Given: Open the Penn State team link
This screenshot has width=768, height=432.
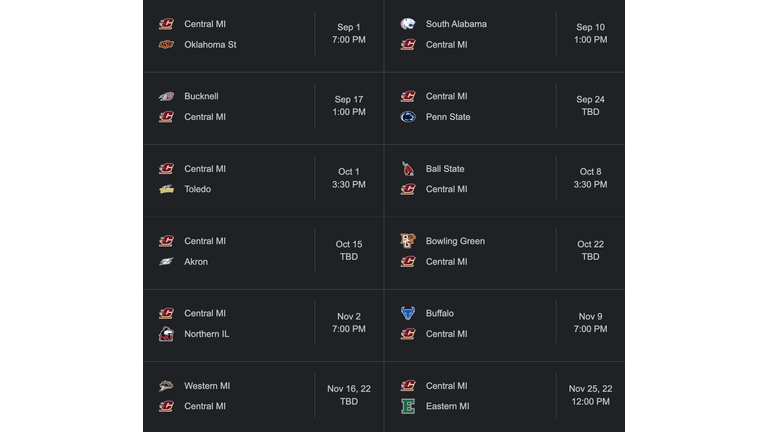Looking at the screenshot, I should tap(448, 117).
